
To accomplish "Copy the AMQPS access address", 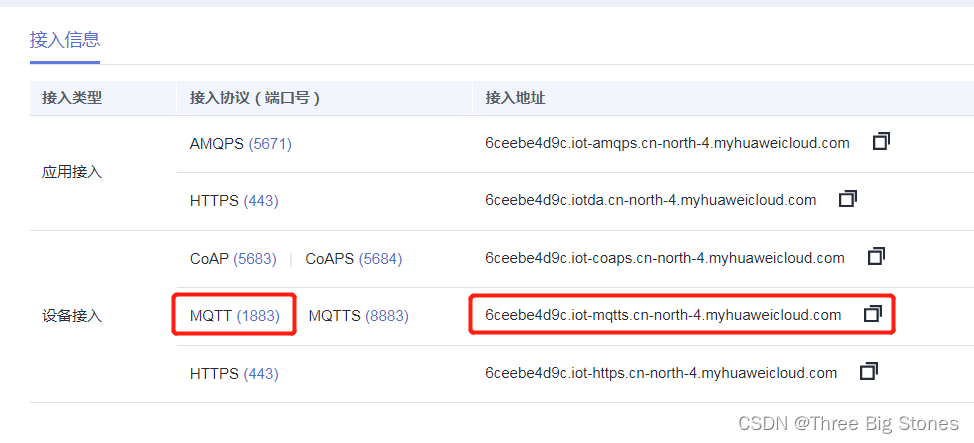I will (881, 142).
